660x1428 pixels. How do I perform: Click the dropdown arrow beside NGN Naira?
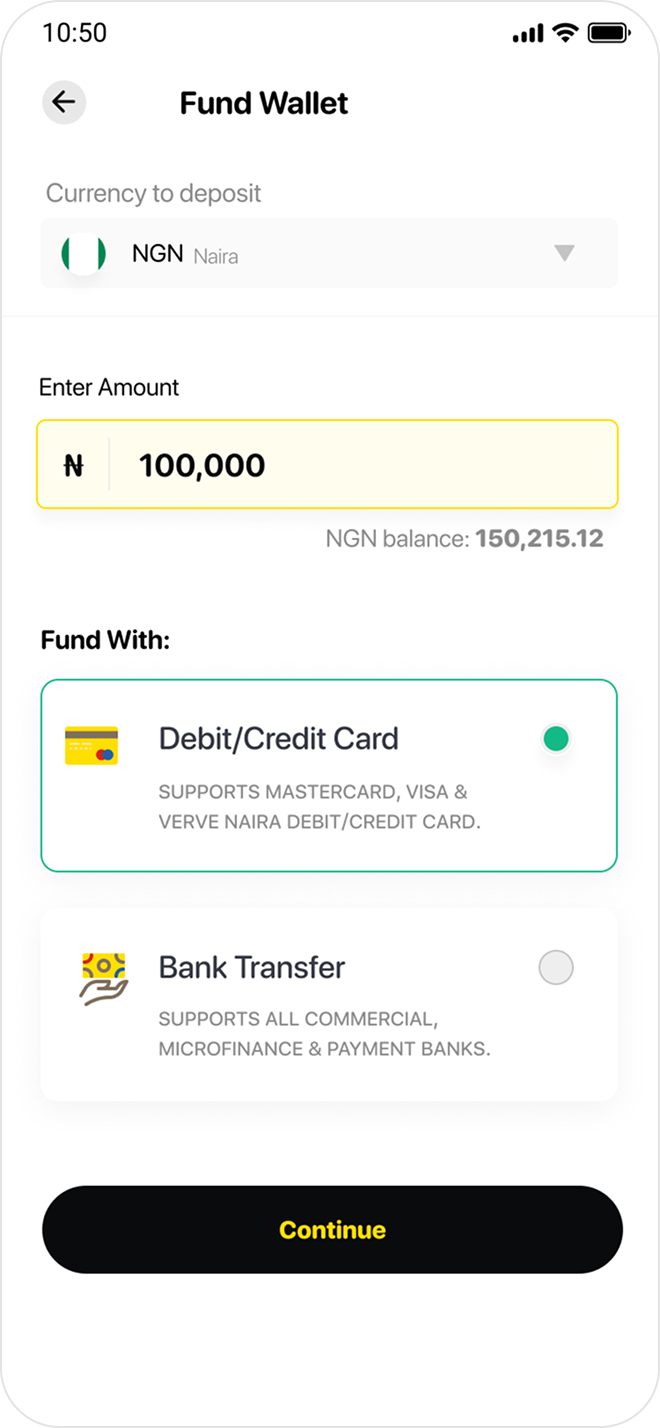[566, 254]
